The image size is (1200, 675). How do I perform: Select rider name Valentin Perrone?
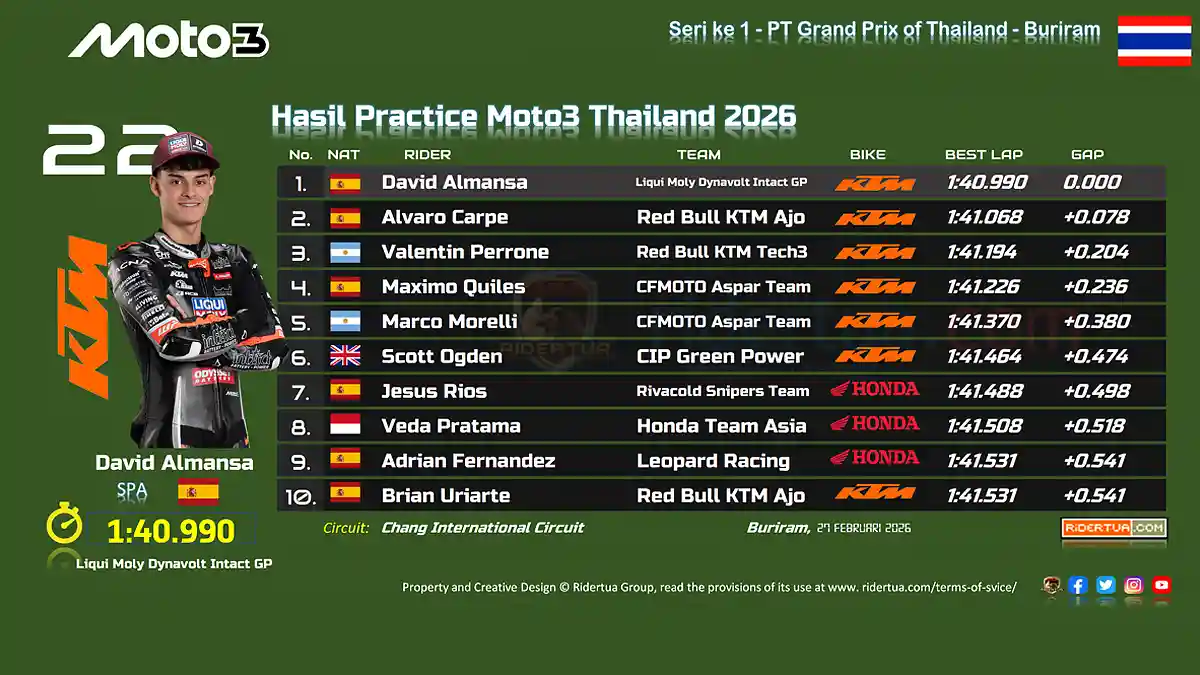tap(465, 252)
